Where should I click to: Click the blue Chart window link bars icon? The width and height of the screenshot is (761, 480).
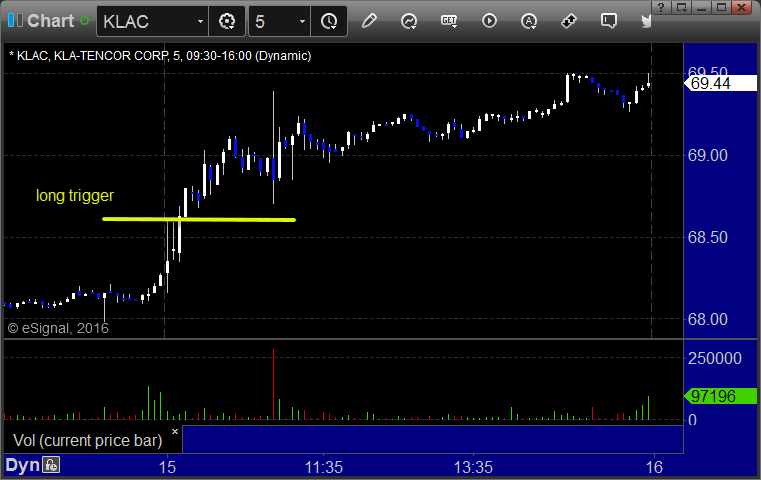click(x=15, y=21)
